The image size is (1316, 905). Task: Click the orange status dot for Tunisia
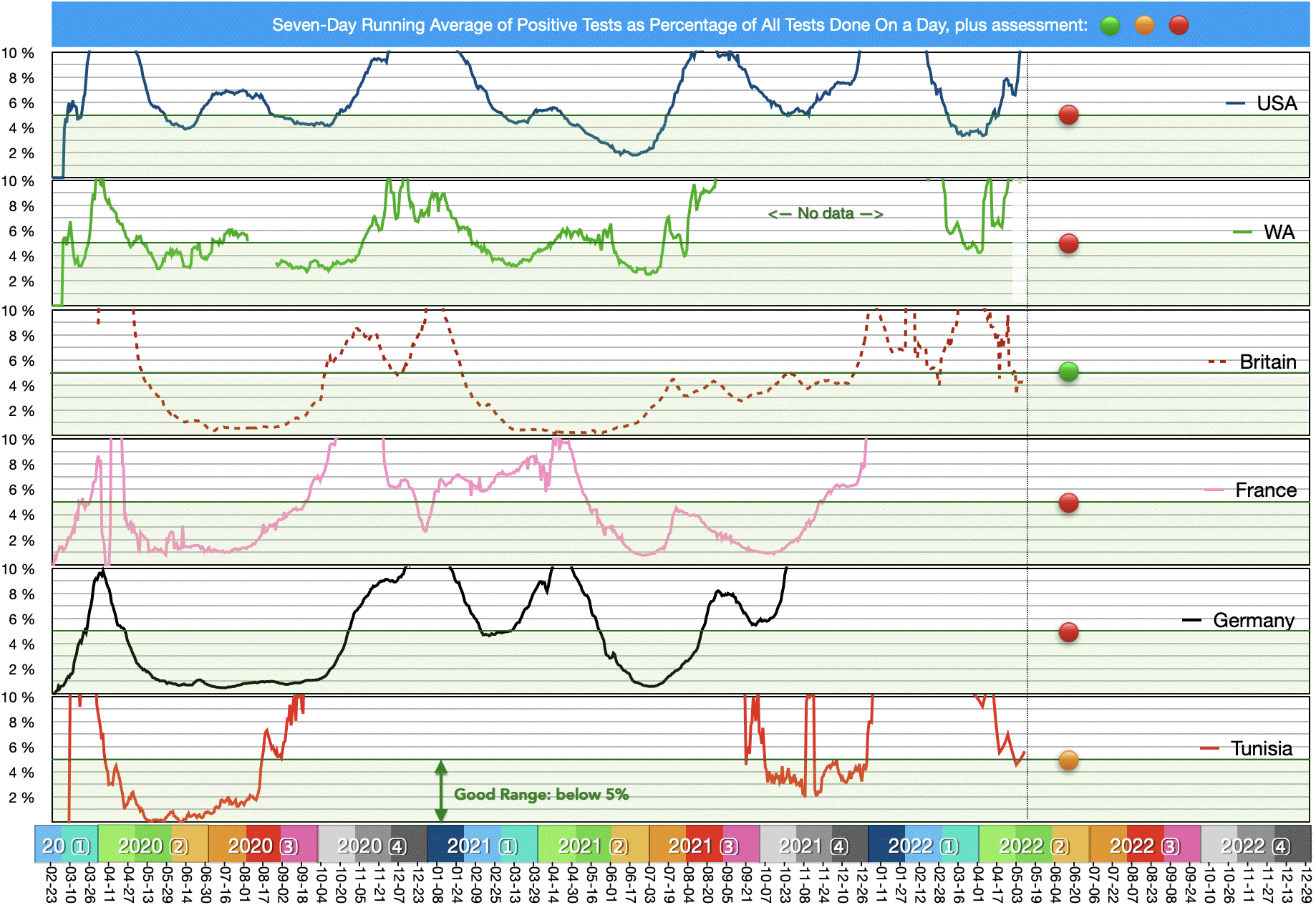pos(1068,760)
